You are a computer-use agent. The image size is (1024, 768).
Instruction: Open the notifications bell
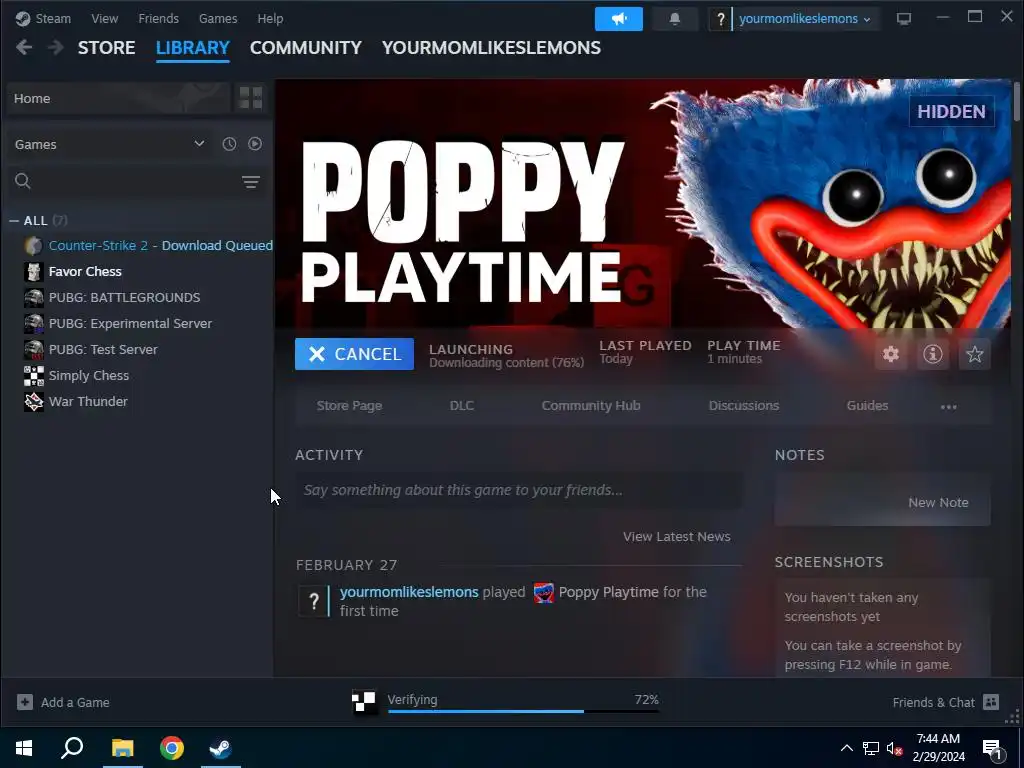click(x=675, y=19)
